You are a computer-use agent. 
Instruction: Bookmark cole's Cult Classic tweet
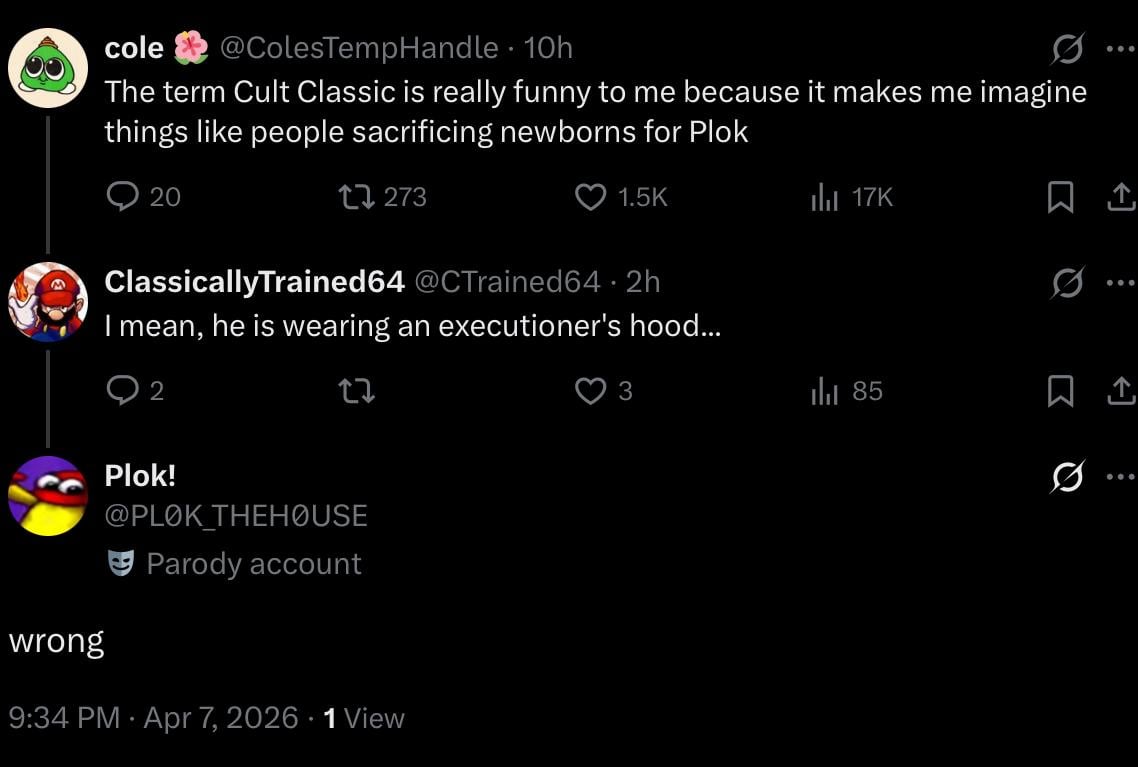click(x=1058, y=198)
